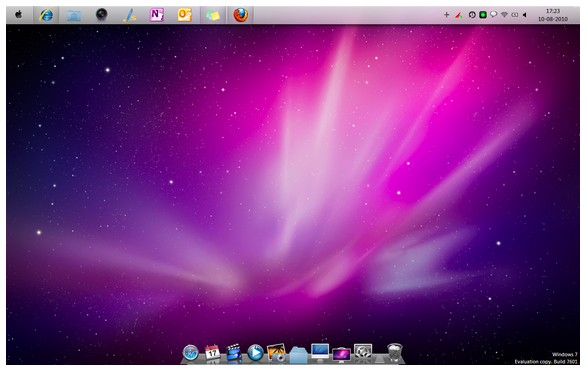Open the Trash bin in the dock
This screenshot has height=372, width=587.
coord(395,353)
